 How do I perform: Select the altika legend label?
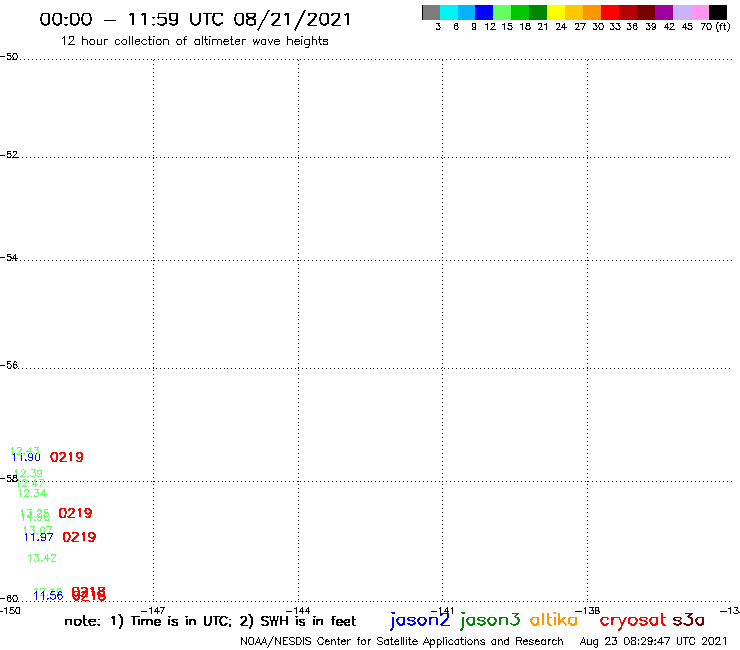[x=554, y=619]
